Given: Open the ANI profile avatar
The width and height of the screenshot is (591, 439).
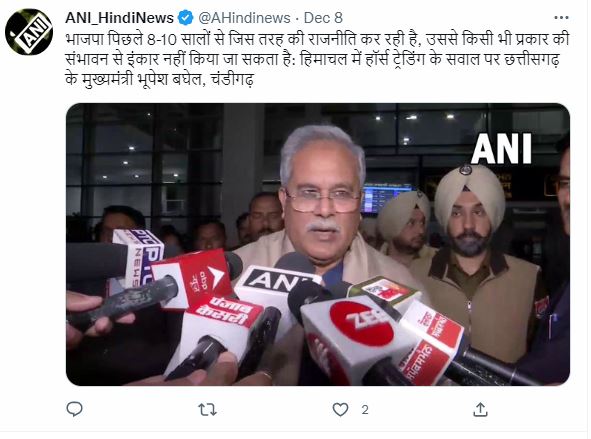Looking at the screenshot, I should pyautogui.click(x=29, y=32).
